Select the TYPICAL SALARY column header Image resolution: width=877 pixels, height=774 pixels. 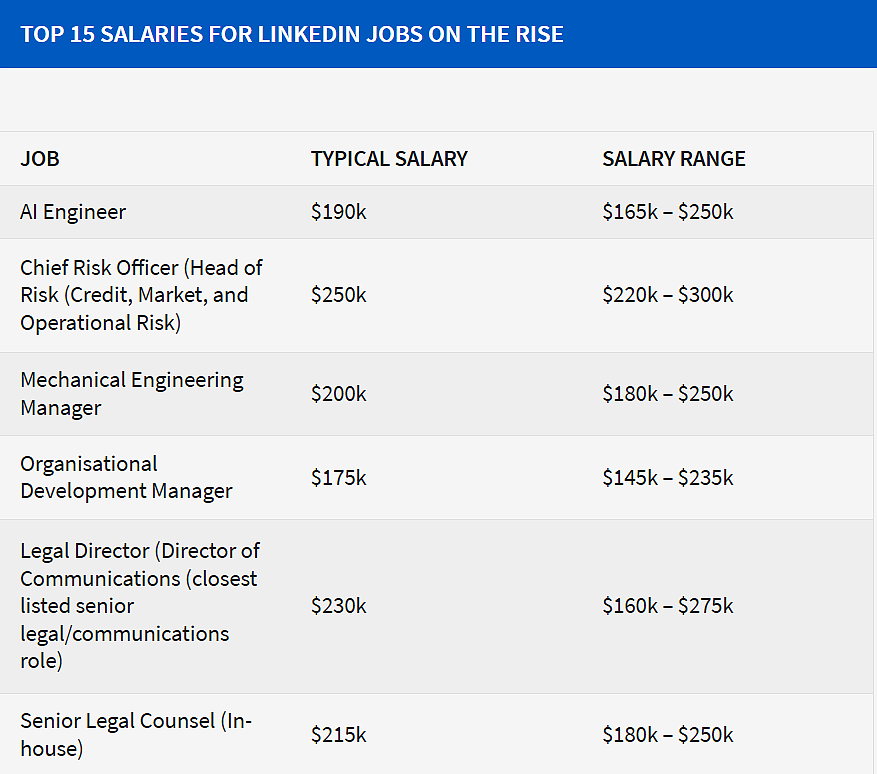(x=389, y=159)
